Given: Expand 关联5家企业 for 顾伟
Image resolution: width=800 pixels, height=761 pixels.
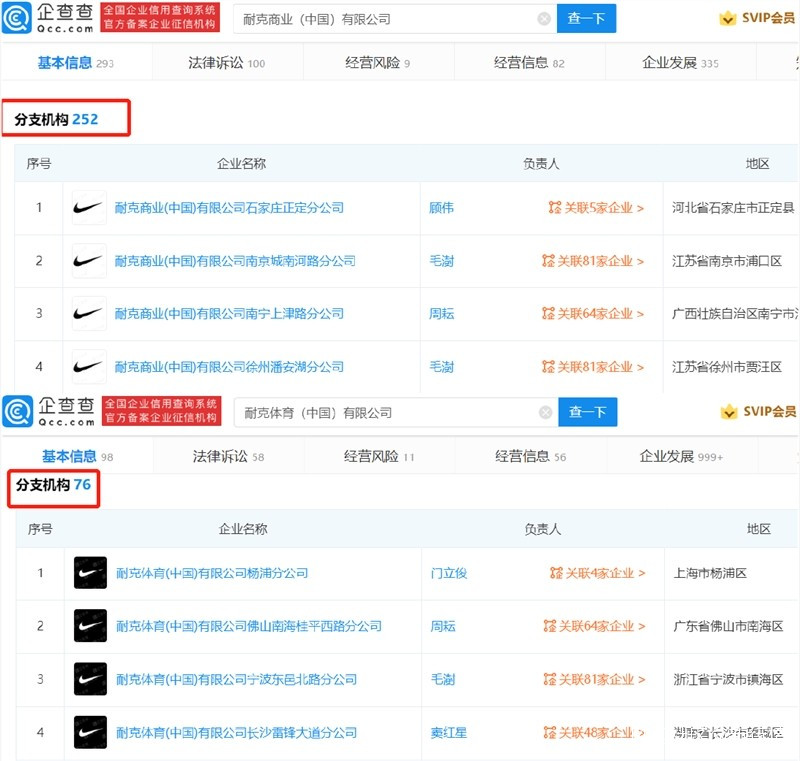Looking at the screenshot, I should [x=596, y=208].
